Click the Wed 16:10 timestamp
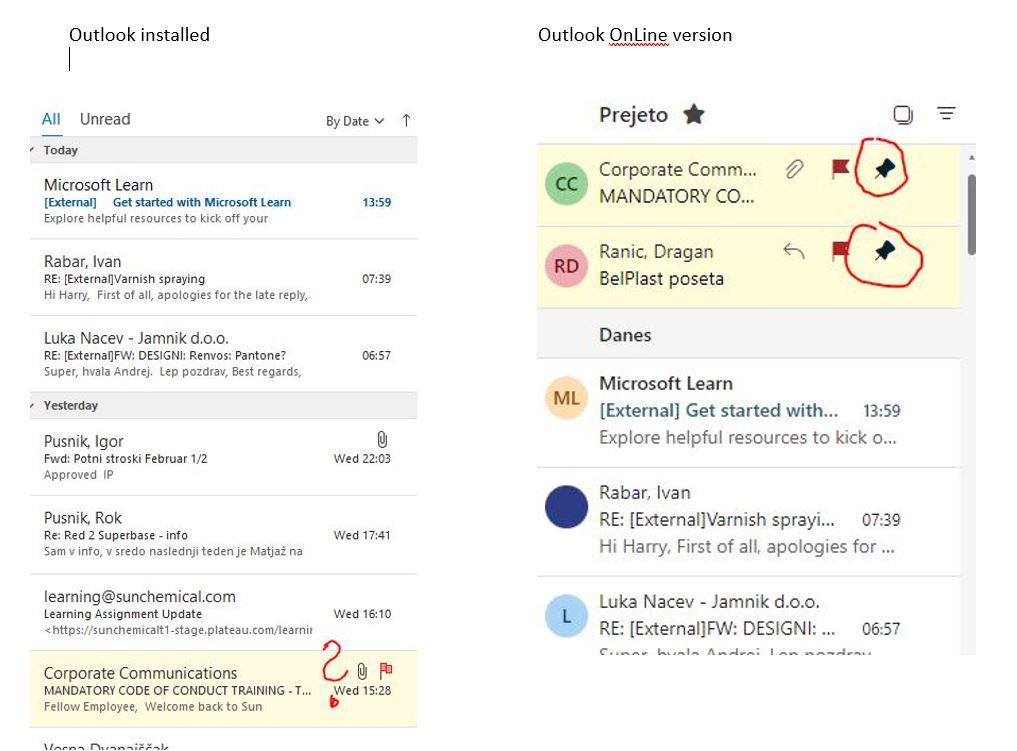1017x751 pixels. tap(362, 614)
